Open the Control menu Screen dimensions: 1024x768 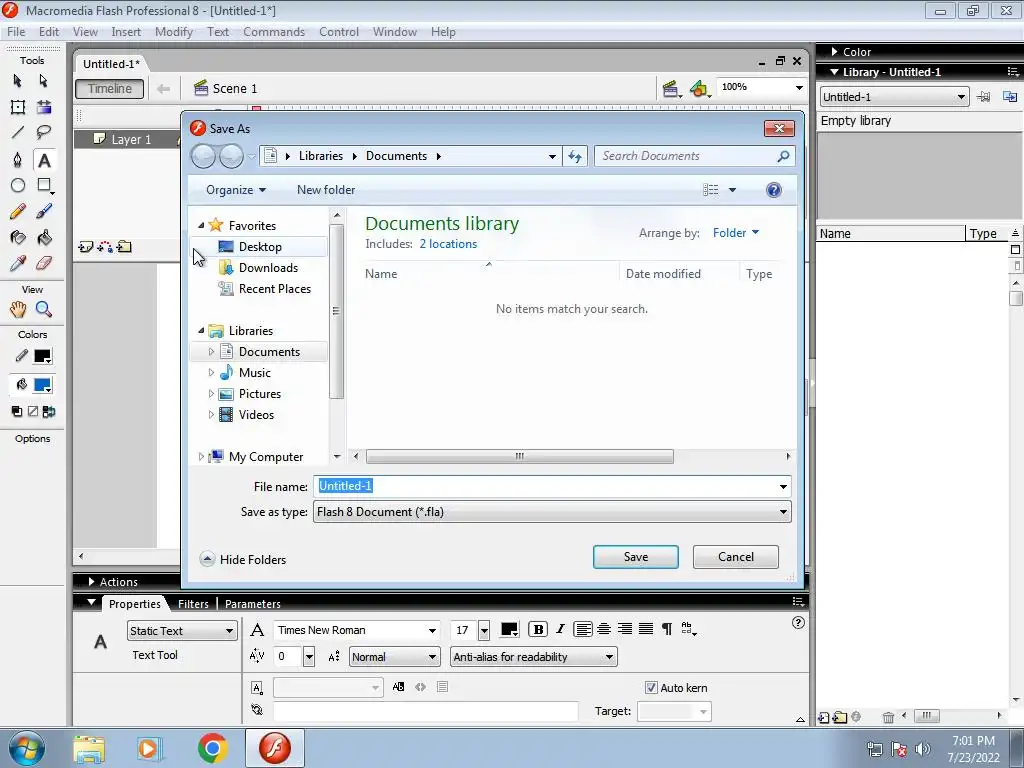339,32
